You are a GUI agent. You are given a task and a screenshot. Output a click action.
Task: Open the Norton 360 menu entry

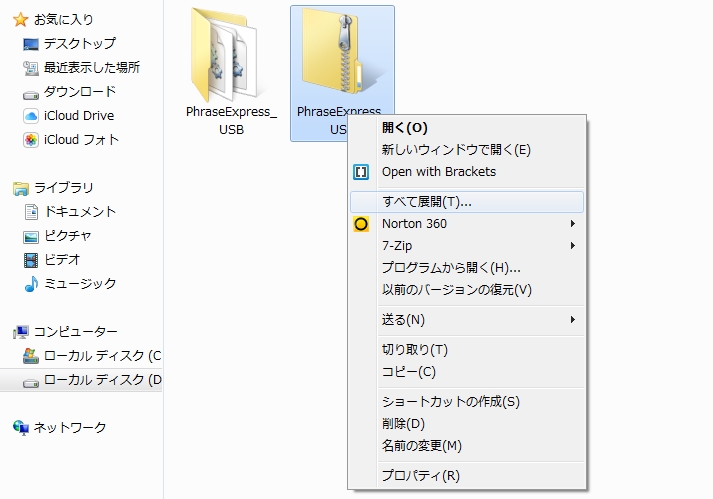click(467, 224)
